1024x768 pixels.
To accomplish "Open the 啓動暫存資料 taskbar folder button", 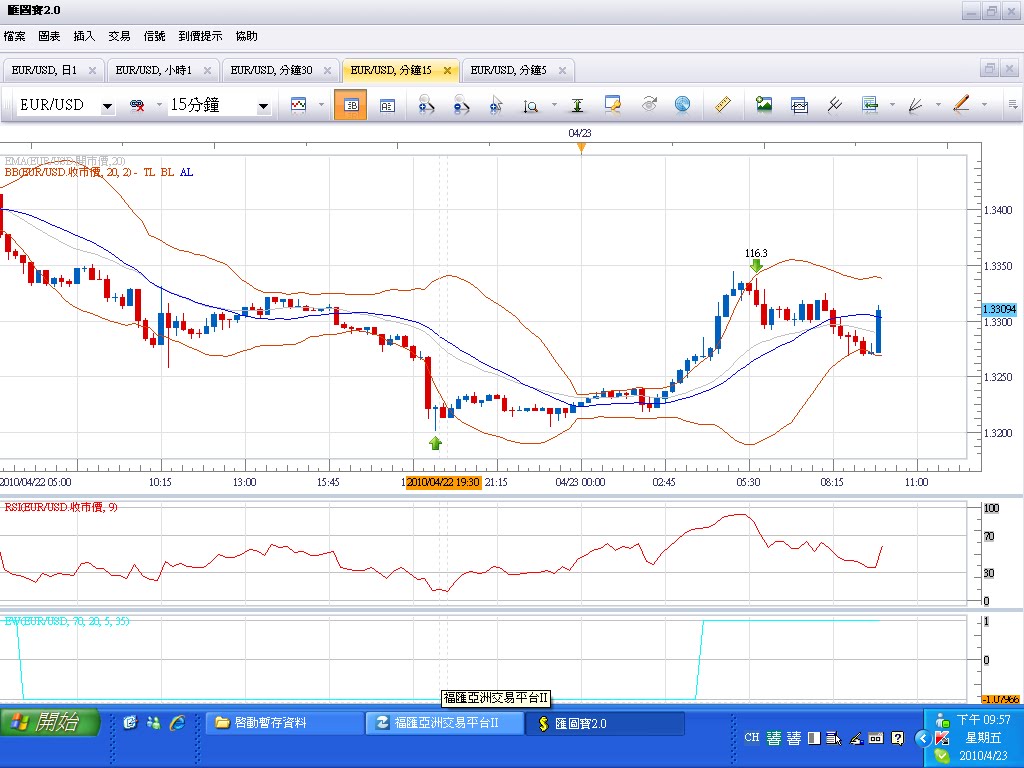I will (285, 723).
